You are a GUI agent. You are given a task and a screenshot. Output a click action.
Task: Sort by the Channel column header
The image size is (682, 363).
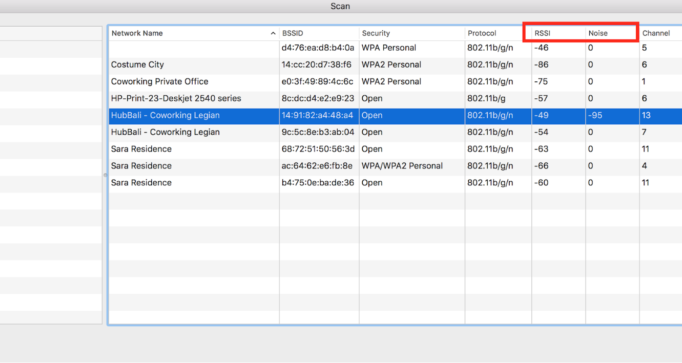(661, 33)
